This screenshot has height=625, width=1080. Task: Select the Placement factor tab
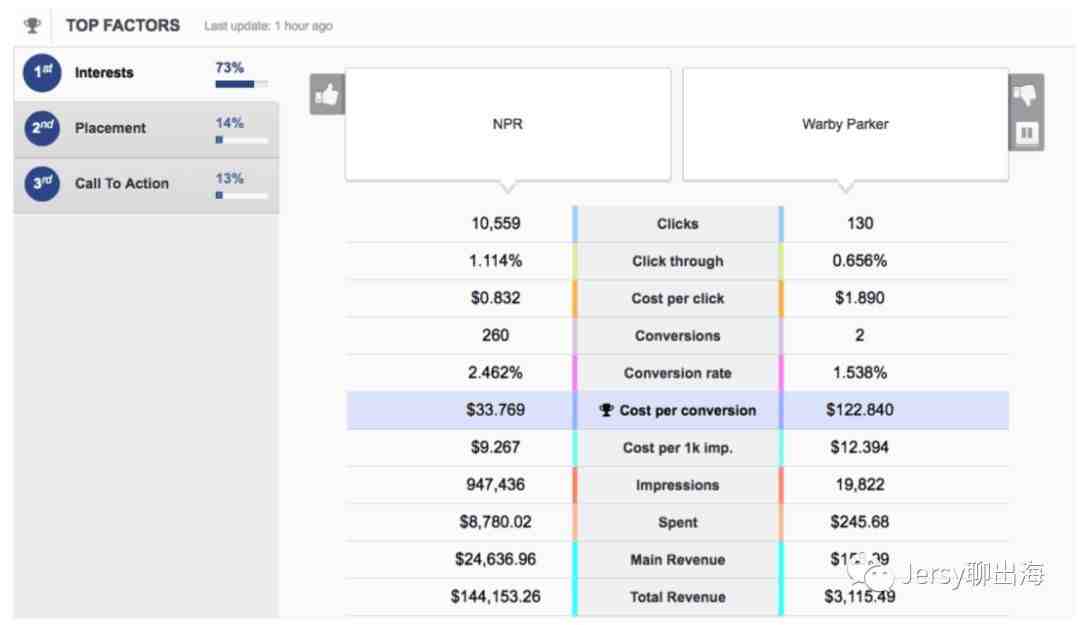tap(146, 129)
